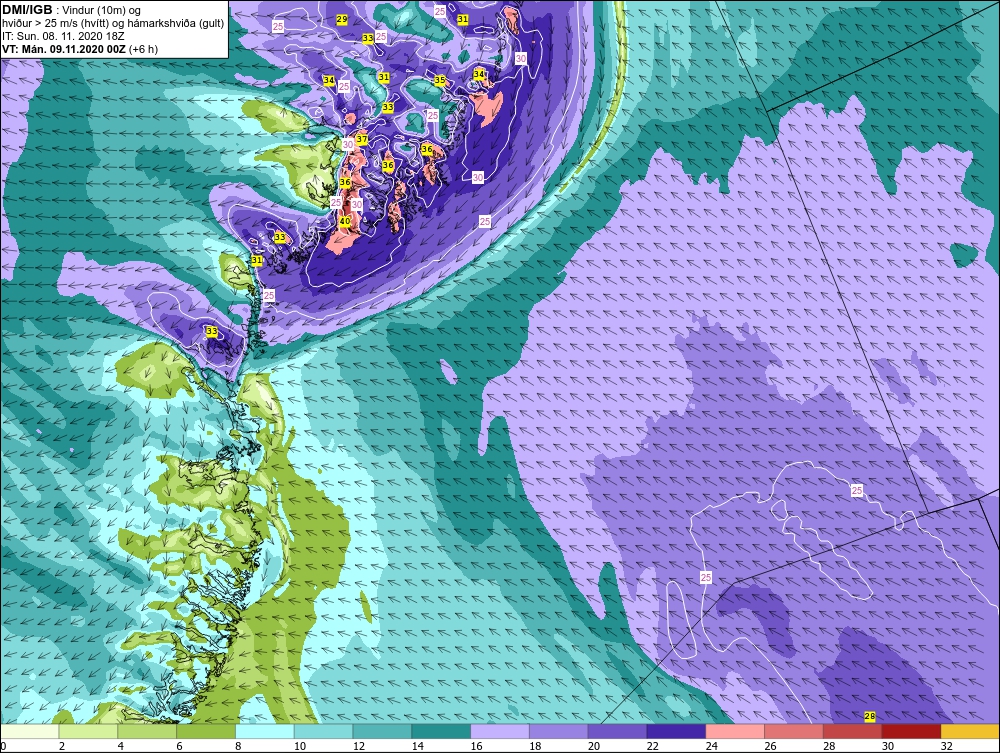Click the legend swatch between 2 and 4
This screenshot has height=753, width=1000.
coord(89,731)
